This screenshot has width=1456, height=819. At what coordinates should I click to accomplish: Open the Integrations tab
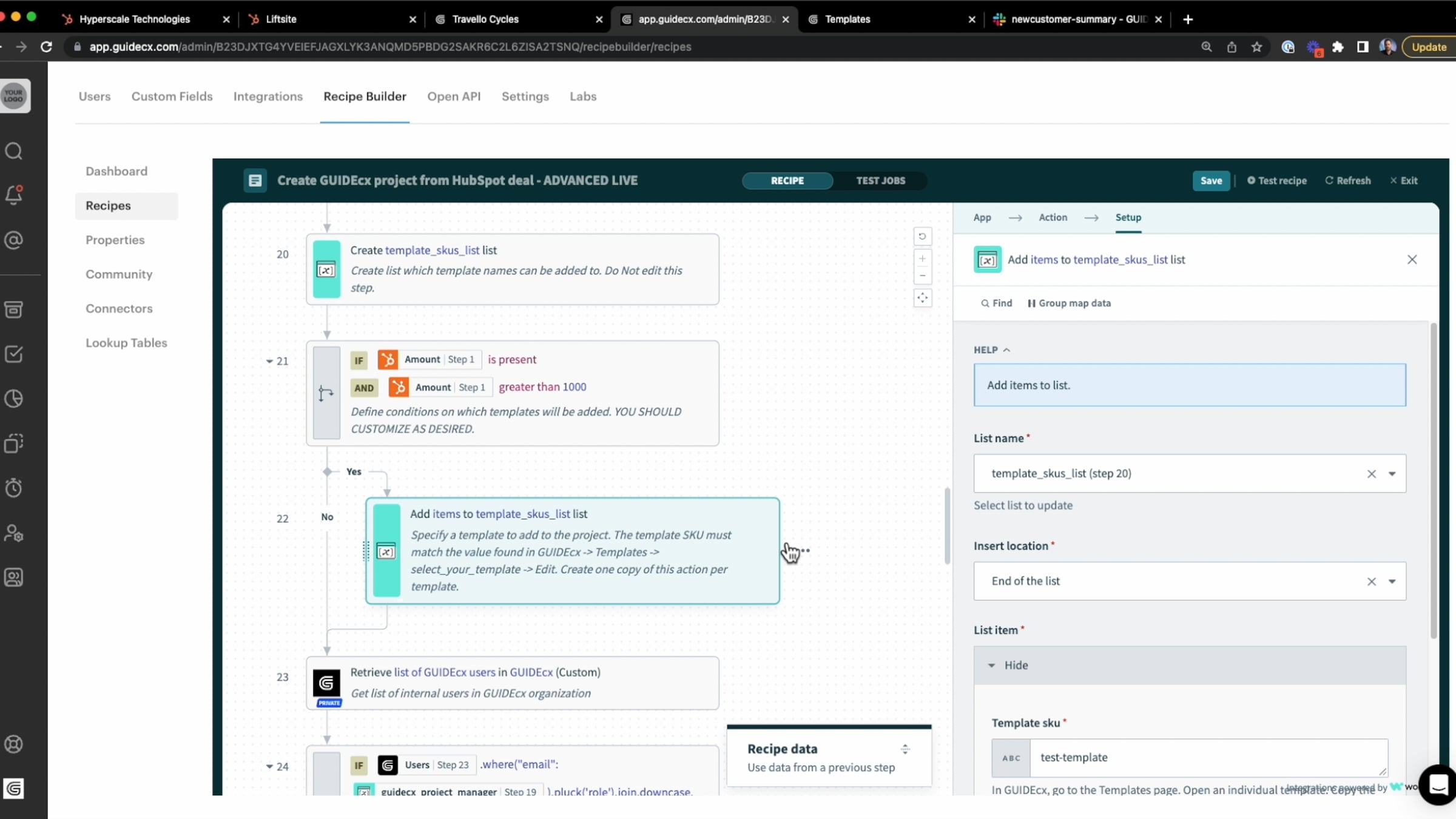(268, 96)
